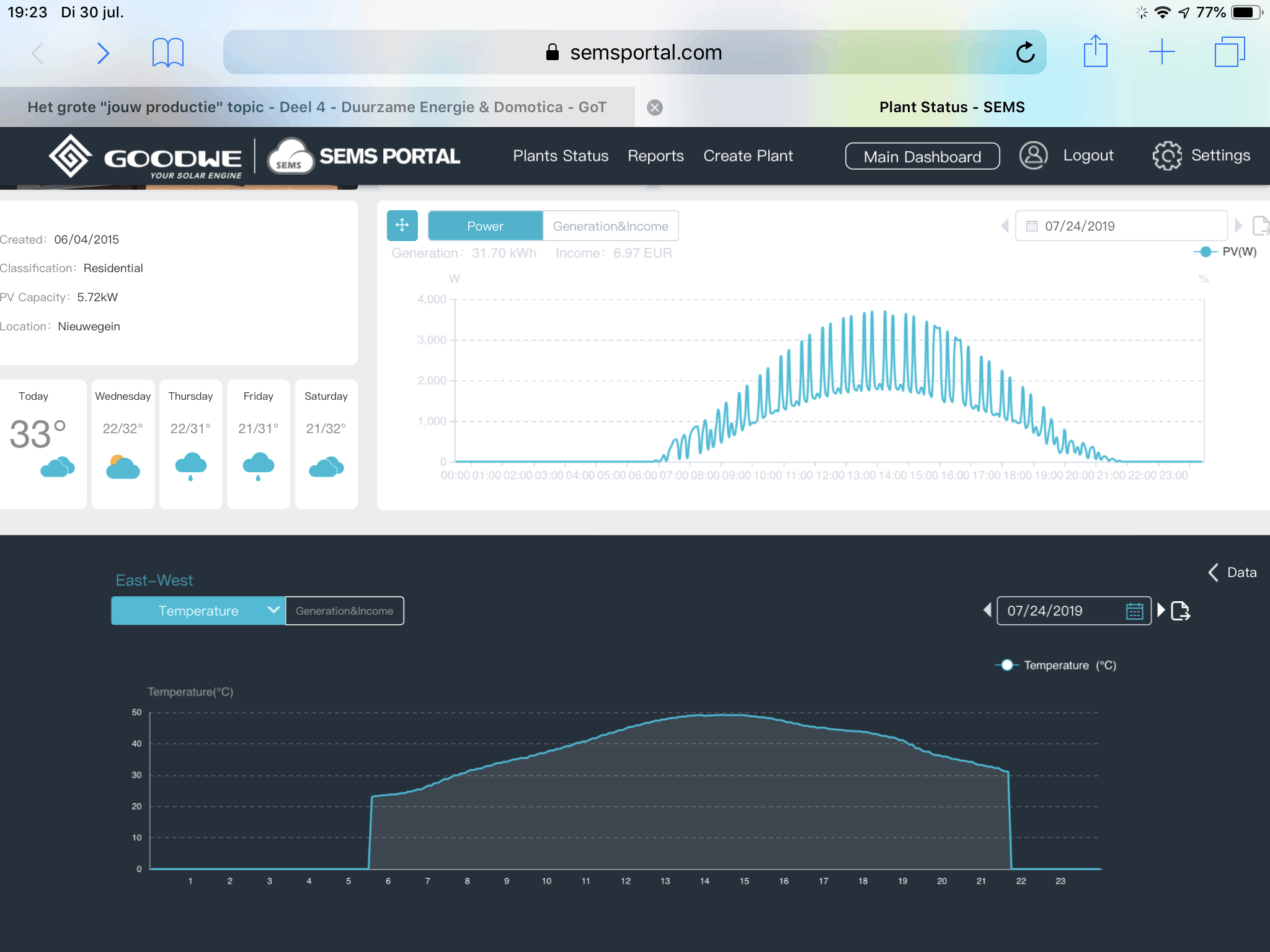Viewport: 1270px width, 952px height.
Task: Click the move/expand chart icon
Action: (402, 226)
